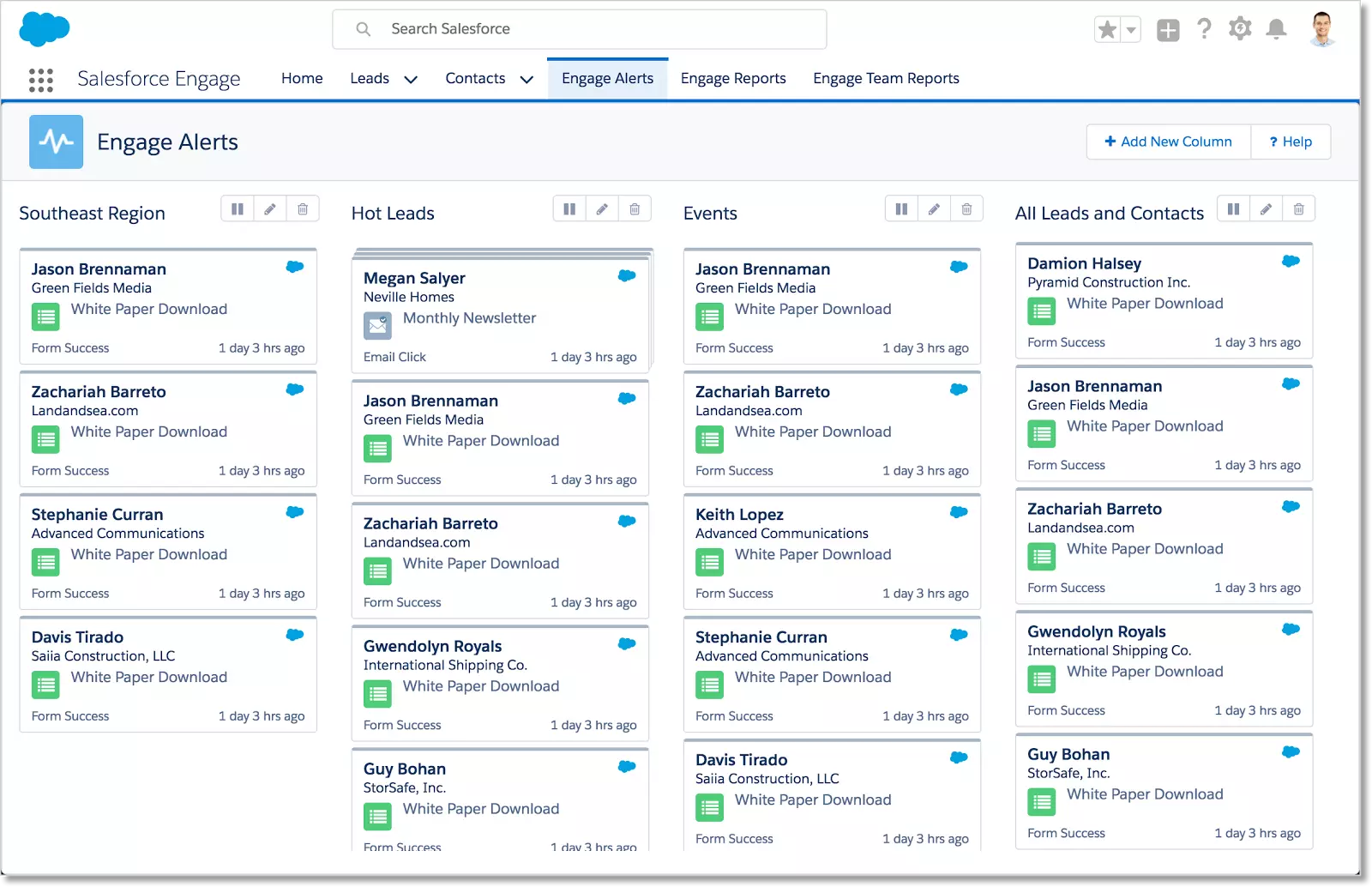Delete the Hot Leads column

pyautogui.click(x=635, y=209)
